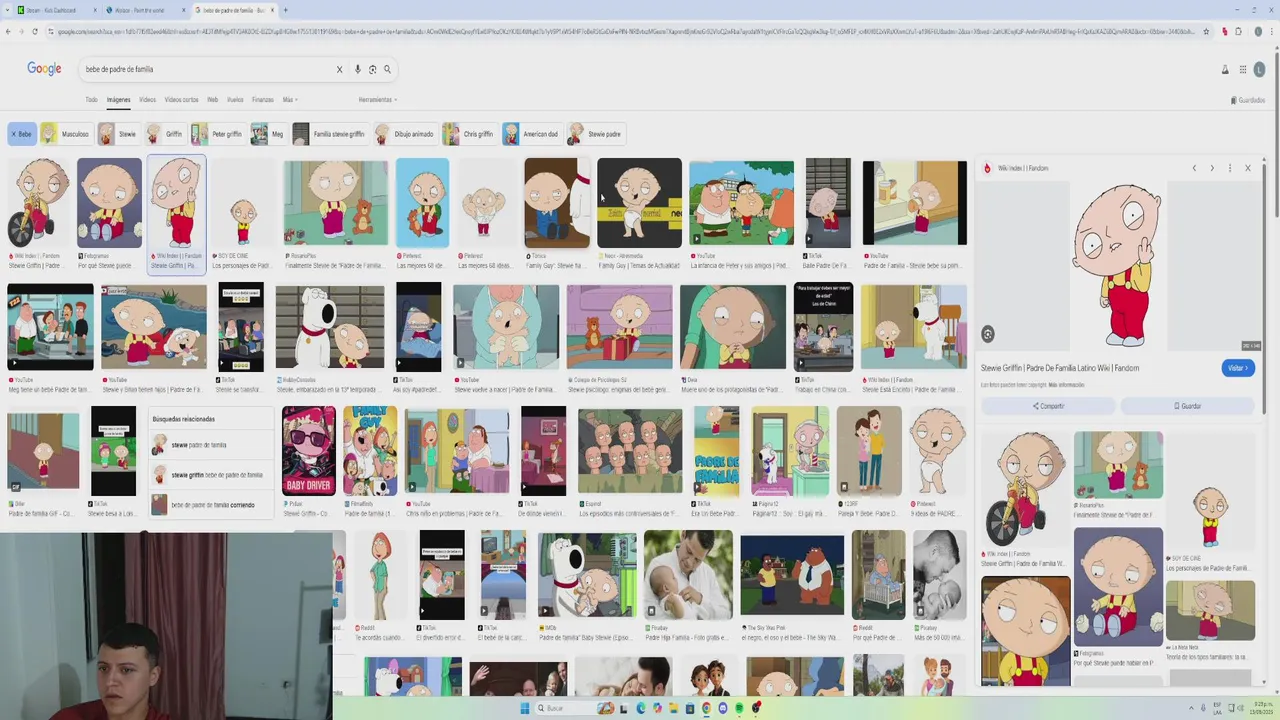Switch to the Web results tab
The width and height of the screenshot is (1280, 720).
[x=212, y=100]
